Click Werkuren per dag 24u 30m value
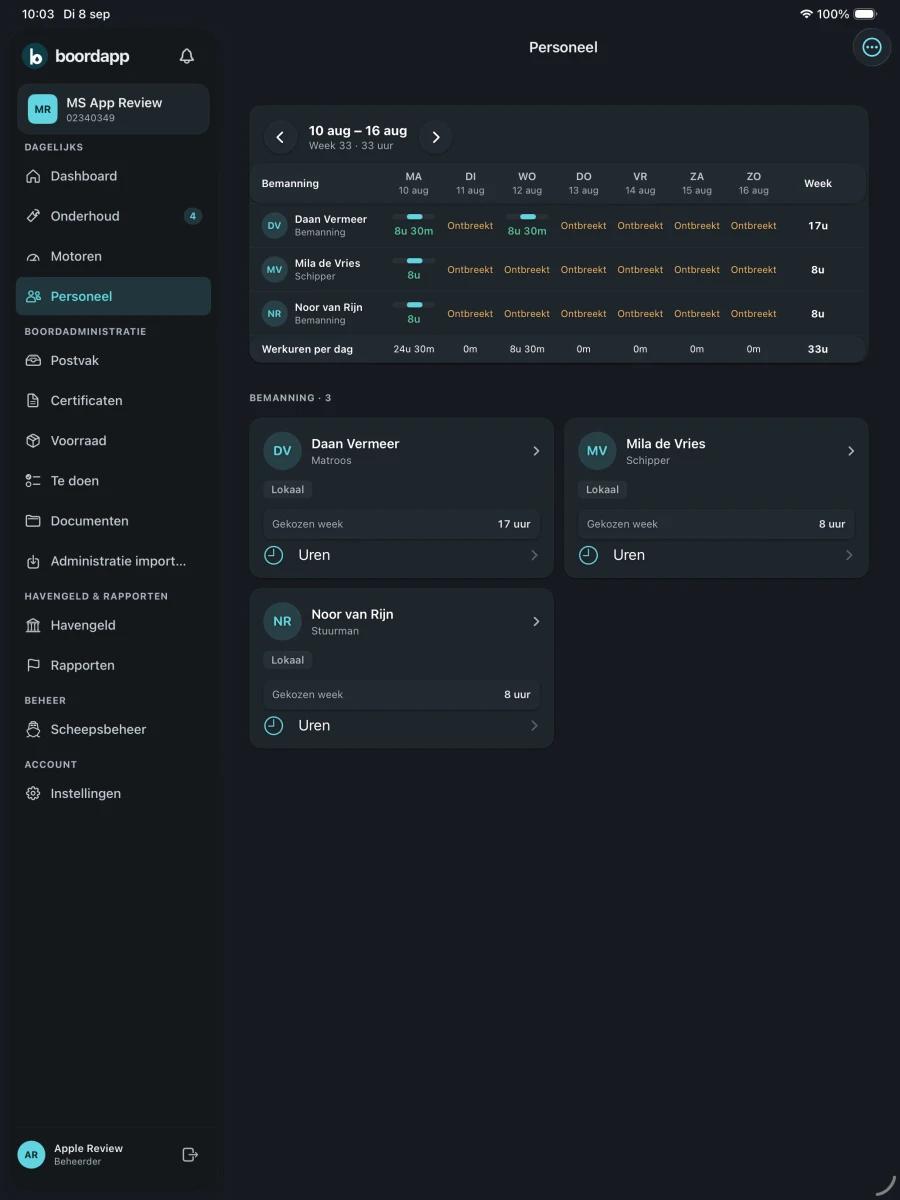The height and width of the screenshot is (1200, 900). tap(413, 349)
